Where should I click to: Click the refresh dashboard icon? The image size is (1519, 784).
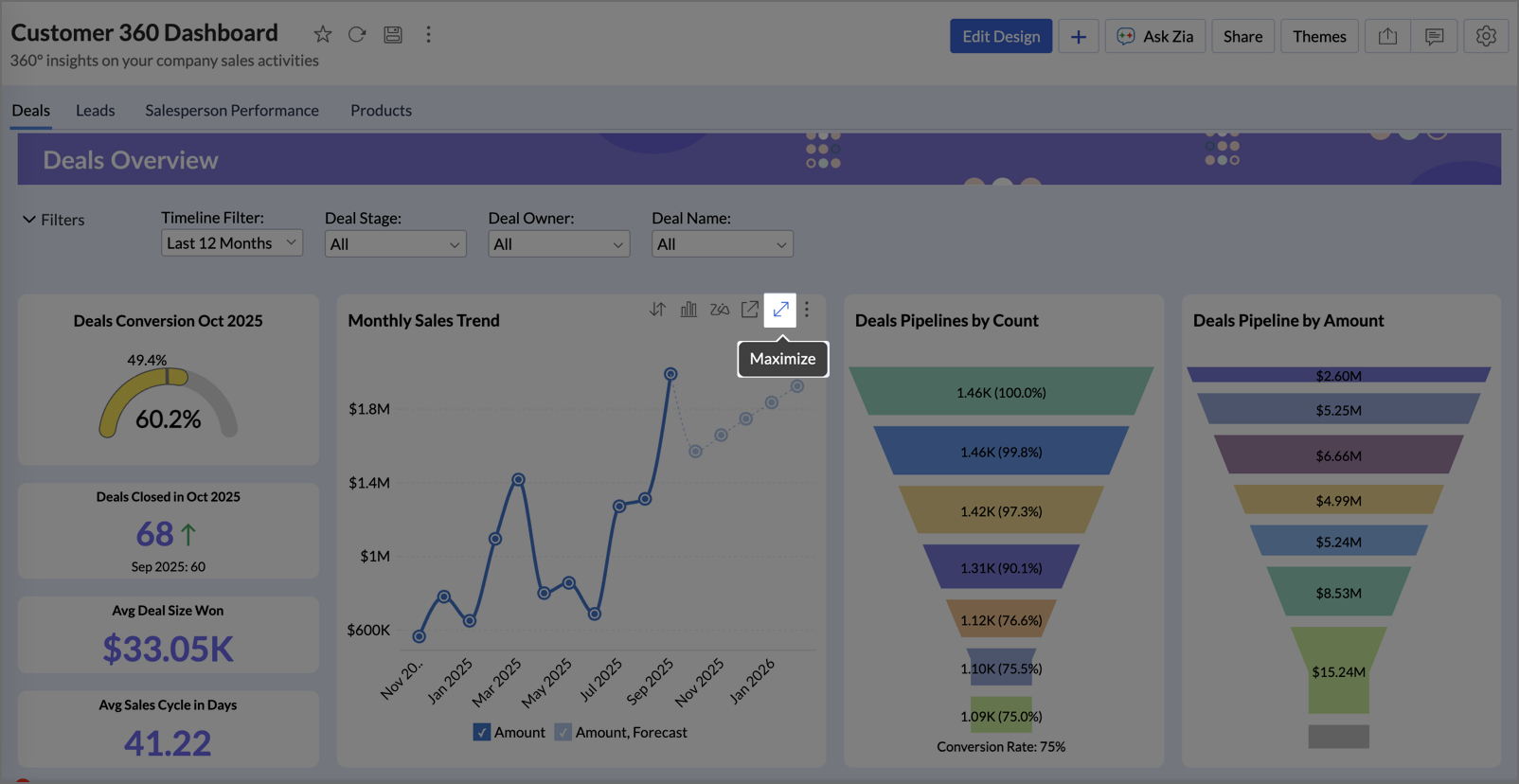click(x=357, y=35)
